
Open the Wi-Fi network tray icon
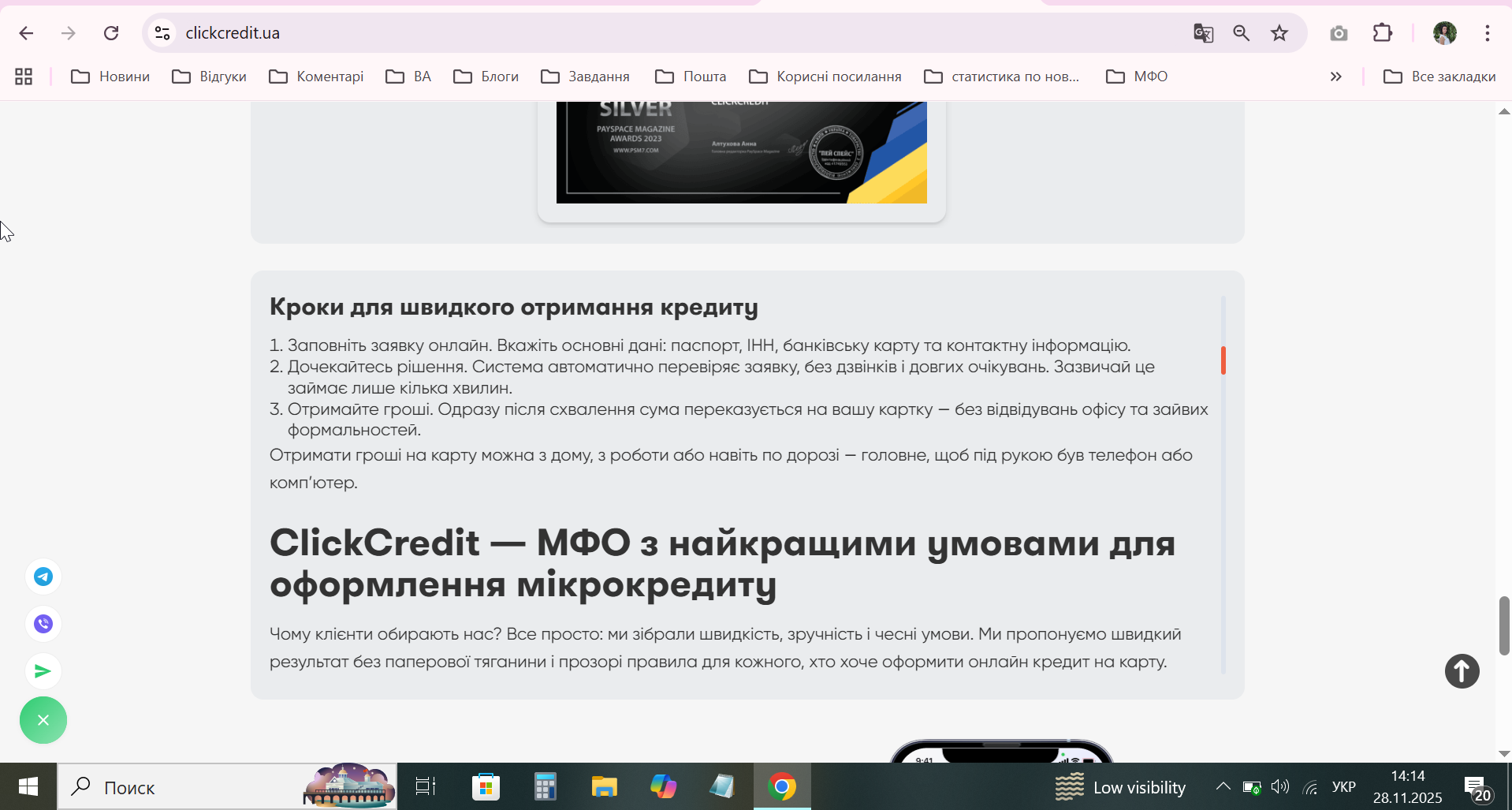1310,787
